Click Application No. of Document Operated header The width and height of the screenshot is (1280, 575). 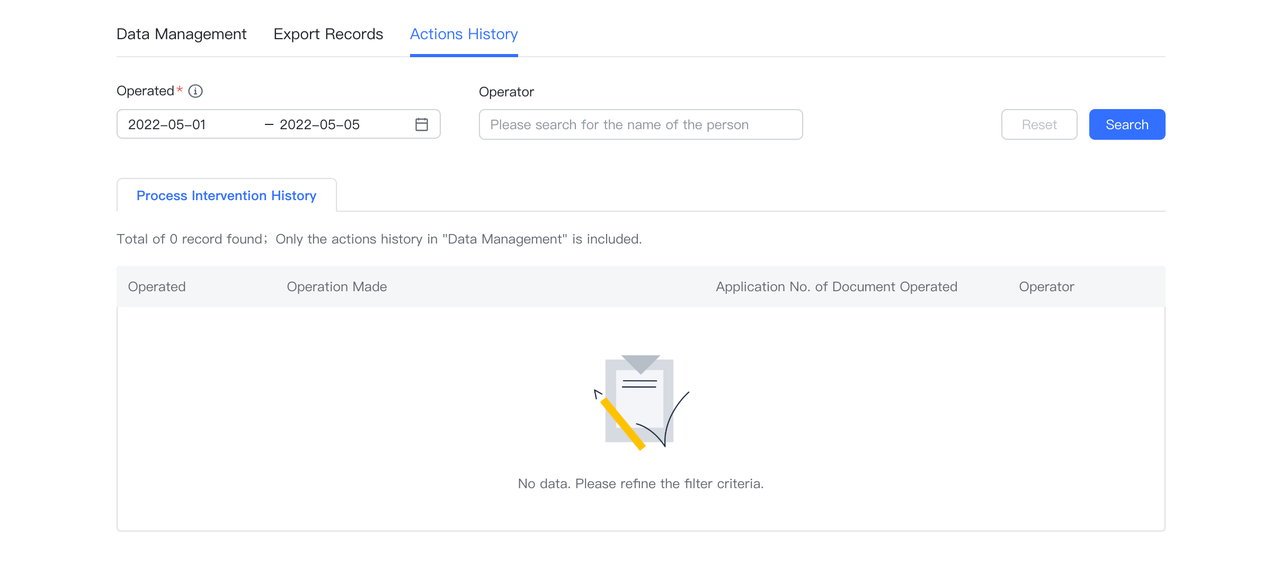pyautogui.click(x=836, y=287)
